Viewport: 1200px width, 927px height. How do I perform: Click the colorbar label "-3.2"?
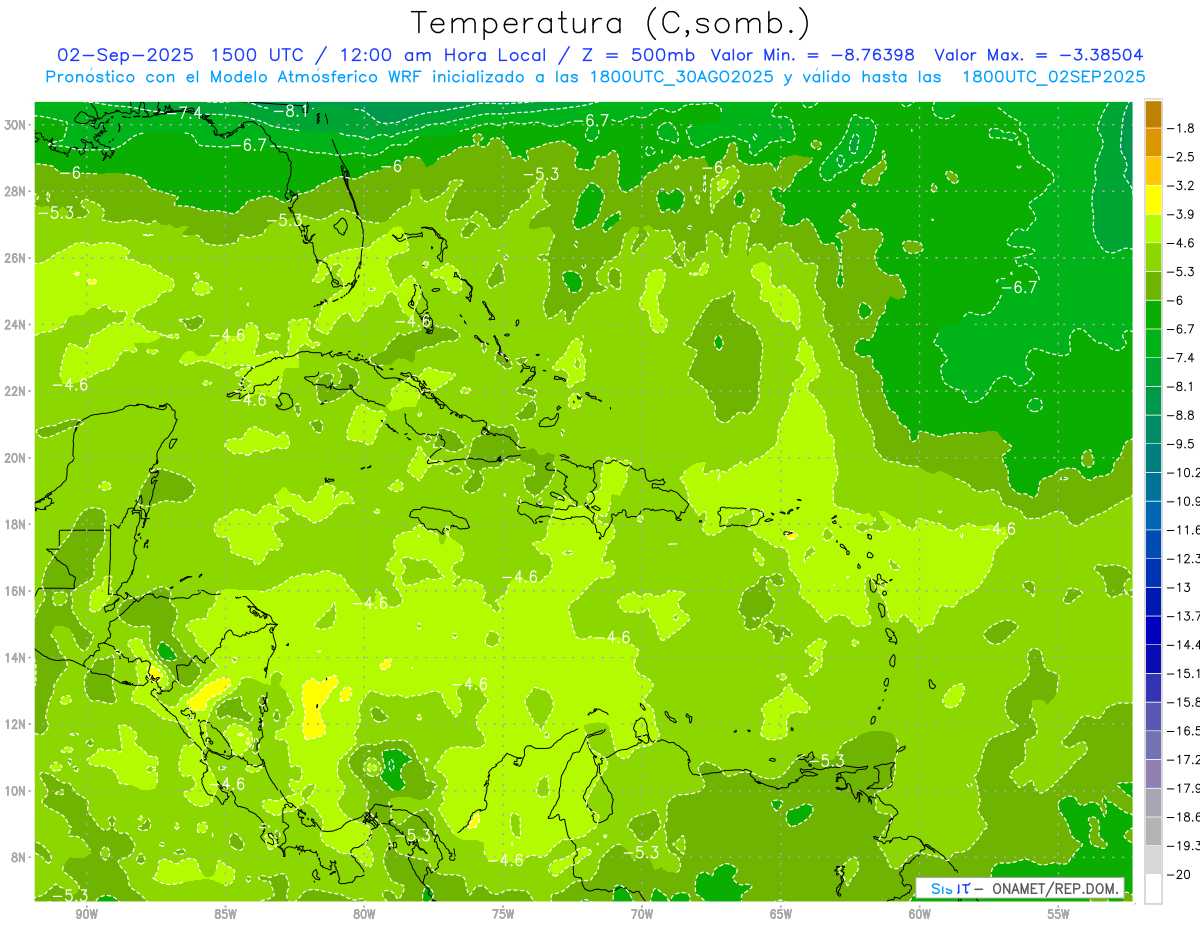pyautogui.click(x=1182, y=186)
